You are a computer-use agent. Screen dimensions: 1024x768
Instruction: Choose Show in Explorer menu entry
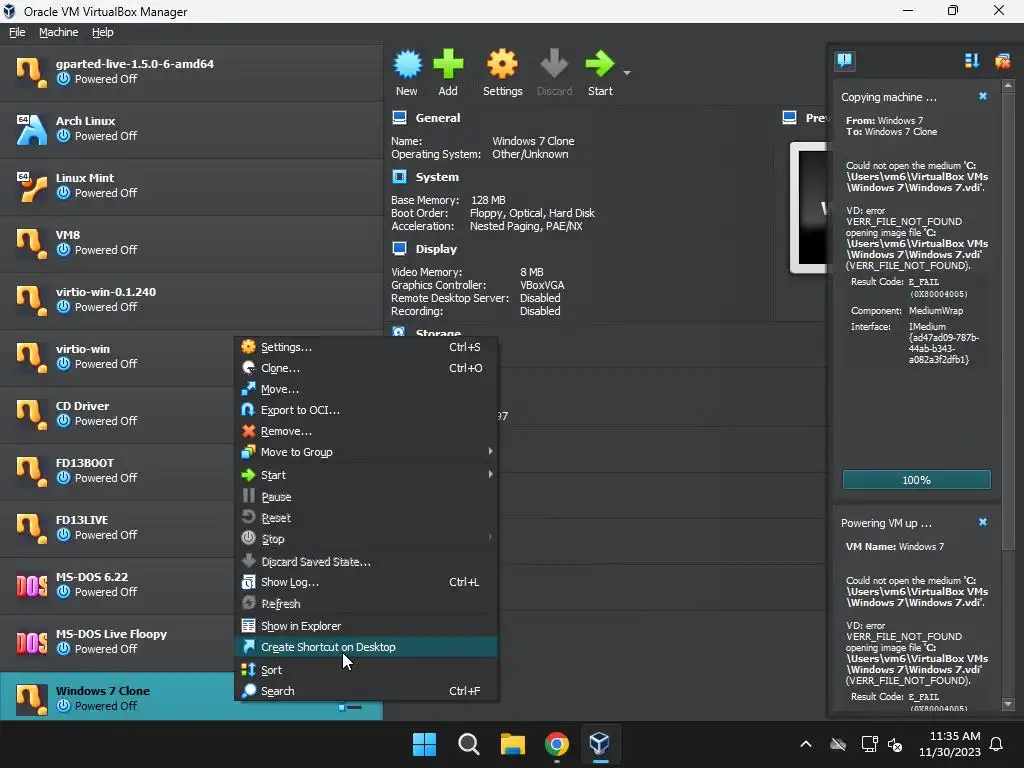366,626
